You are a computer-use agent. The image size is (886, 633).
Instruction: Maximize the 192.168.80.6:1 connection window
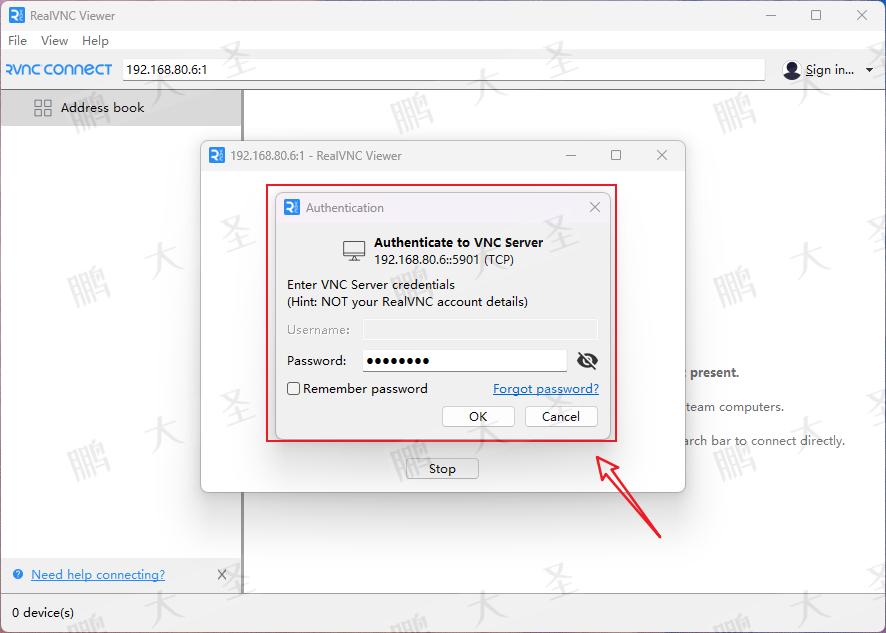pyautogui.click(x=616, y=155)
